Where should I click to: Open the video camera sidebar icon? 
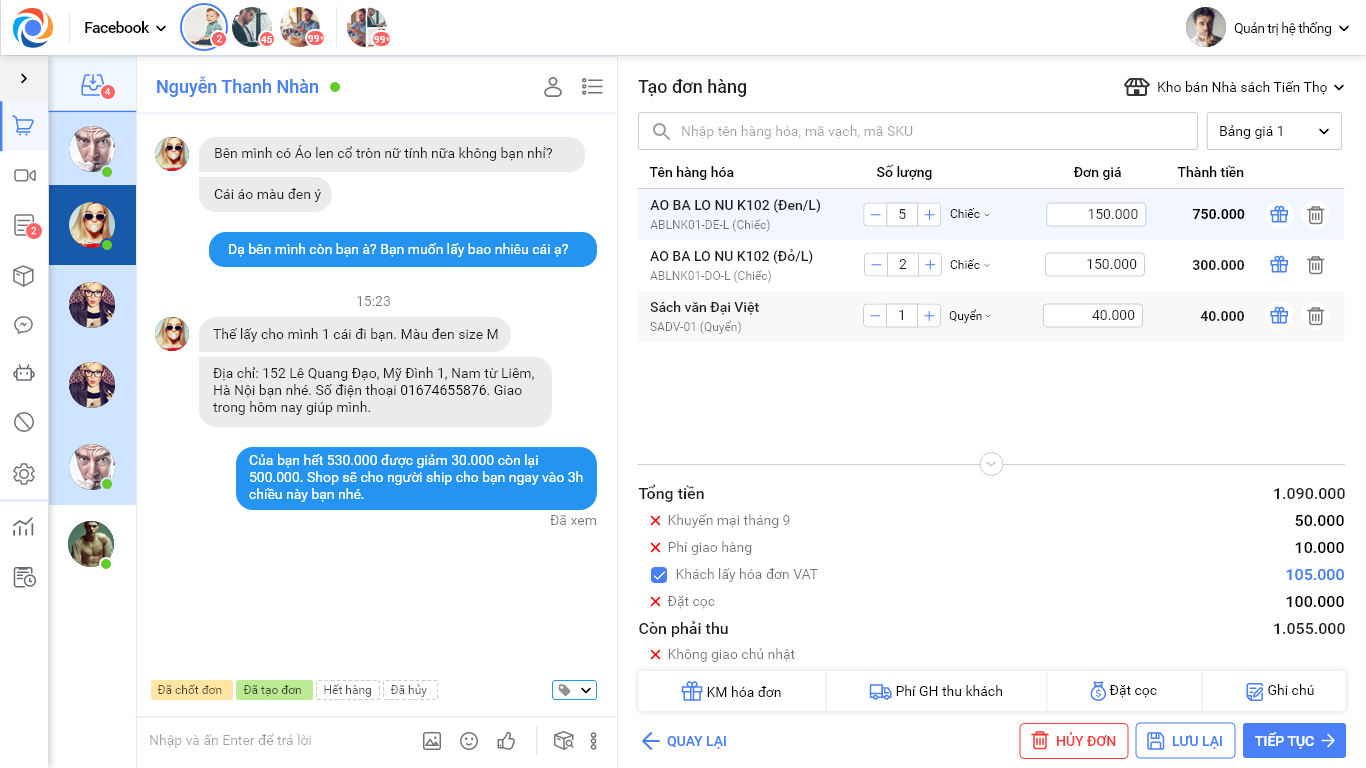coord(24,176)
